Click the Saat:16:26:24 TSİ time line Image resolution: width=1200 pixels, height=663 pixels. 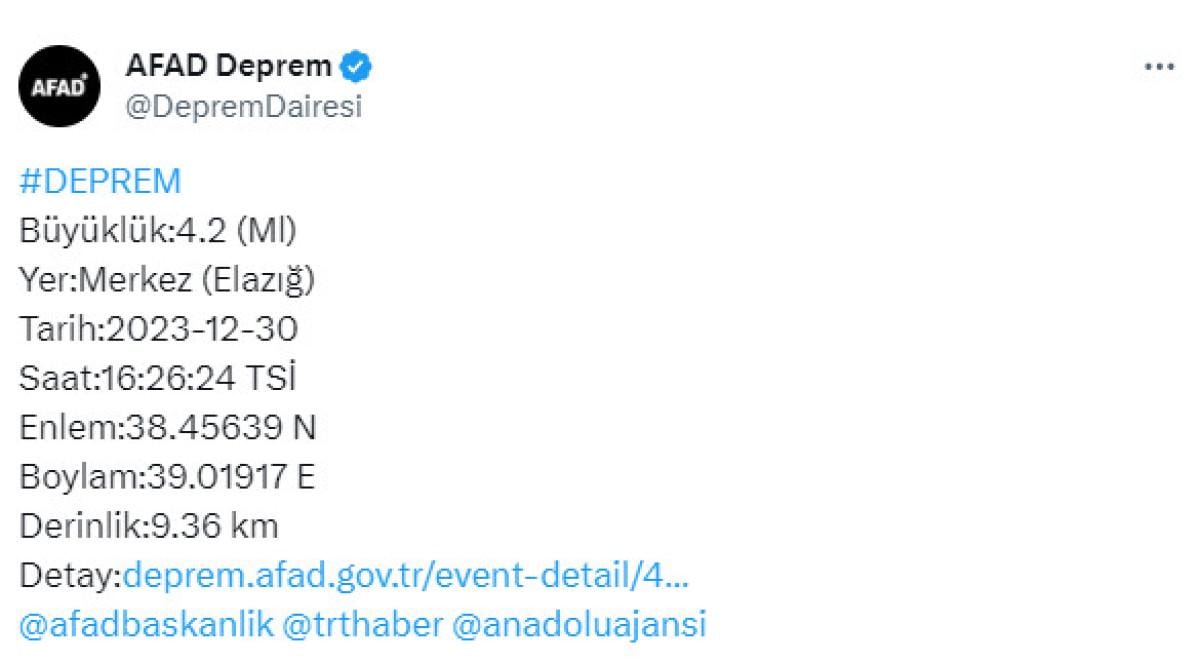pos(158,379)
